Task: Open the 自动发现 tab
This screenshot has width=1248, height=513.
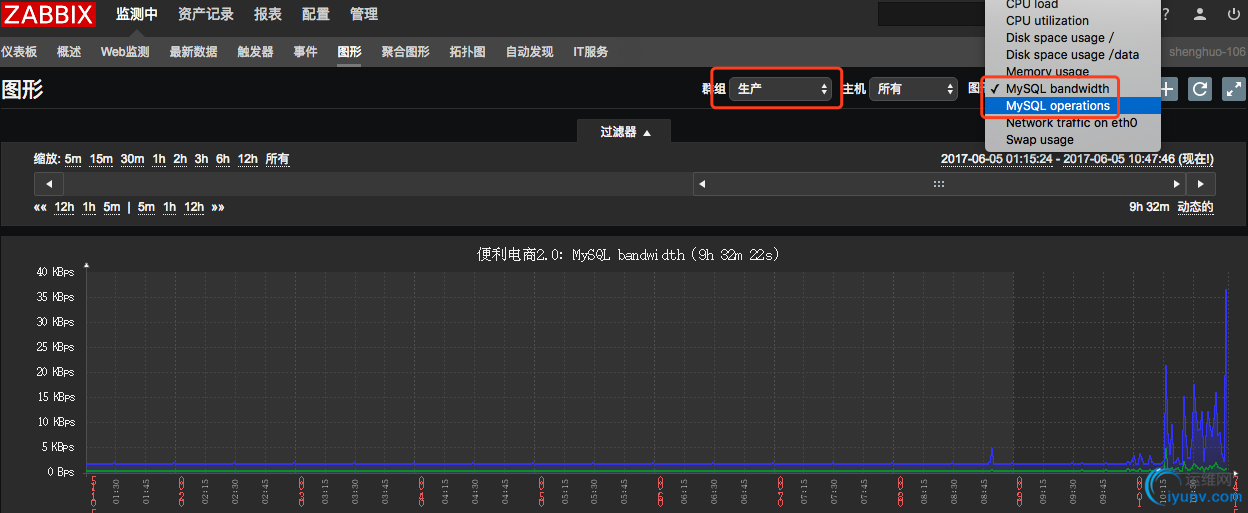Action: pyautogui.click(x=529, y=52)
